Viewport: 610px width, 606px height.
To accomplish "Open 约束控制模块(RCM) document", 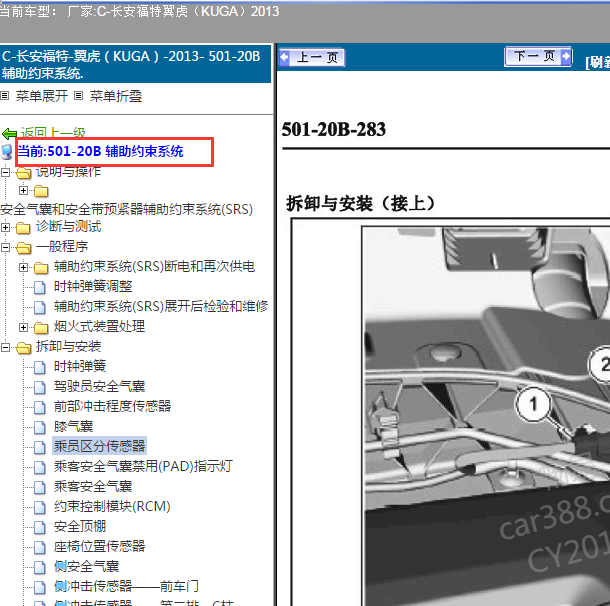I will pyautogui.click(x=112, y=506).
